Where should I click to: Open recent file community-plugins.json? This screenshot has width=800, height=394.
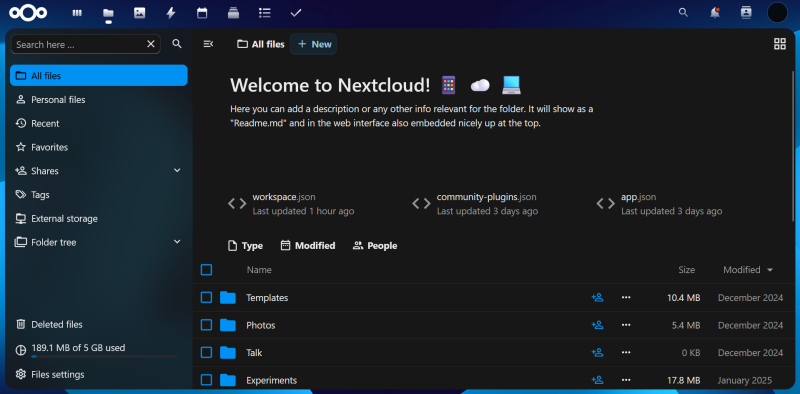coord(475,204)
